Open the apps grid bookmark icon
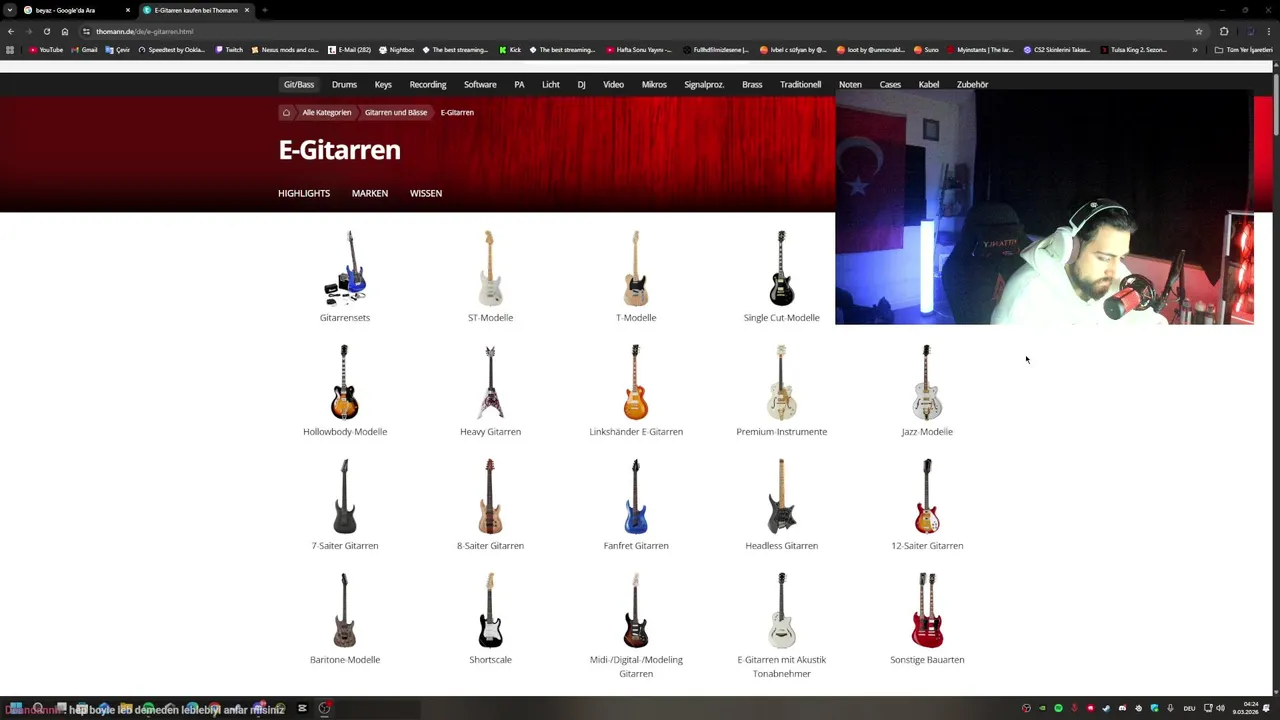The image size is (1280, 720). (x=11, y=50)
